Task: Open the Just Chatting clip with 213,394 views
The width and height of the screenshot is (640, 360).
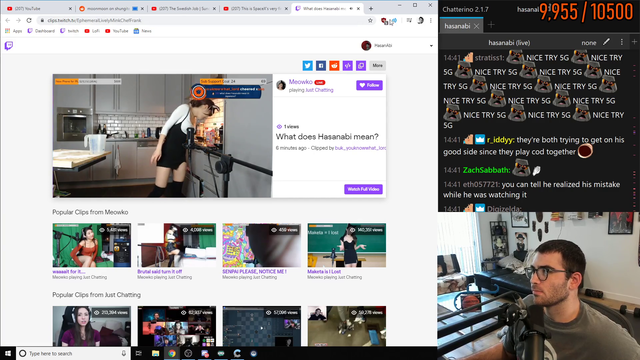Action: pyautogui.click(x=92, y=326)
